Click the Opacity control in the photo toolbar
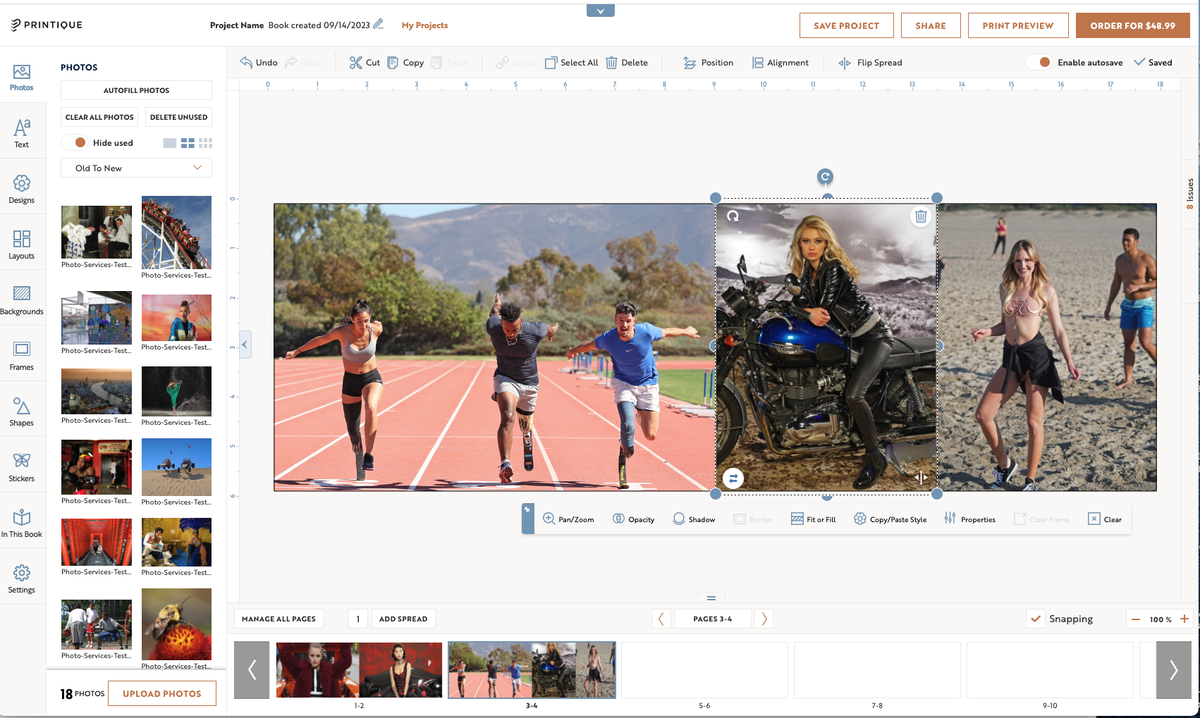 pos(633,519)
